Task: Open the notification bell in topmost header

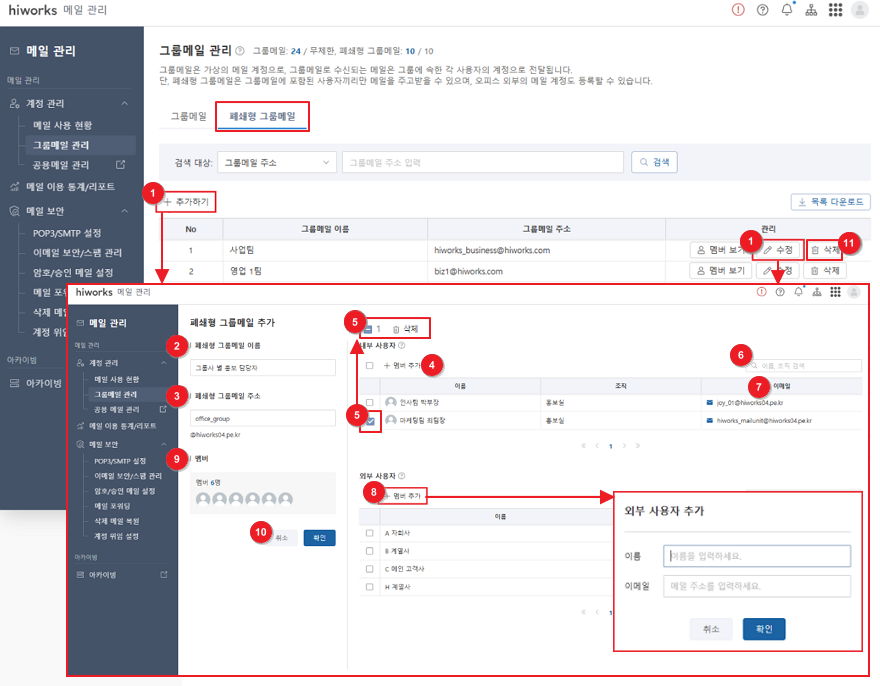Action: [787, 10]
